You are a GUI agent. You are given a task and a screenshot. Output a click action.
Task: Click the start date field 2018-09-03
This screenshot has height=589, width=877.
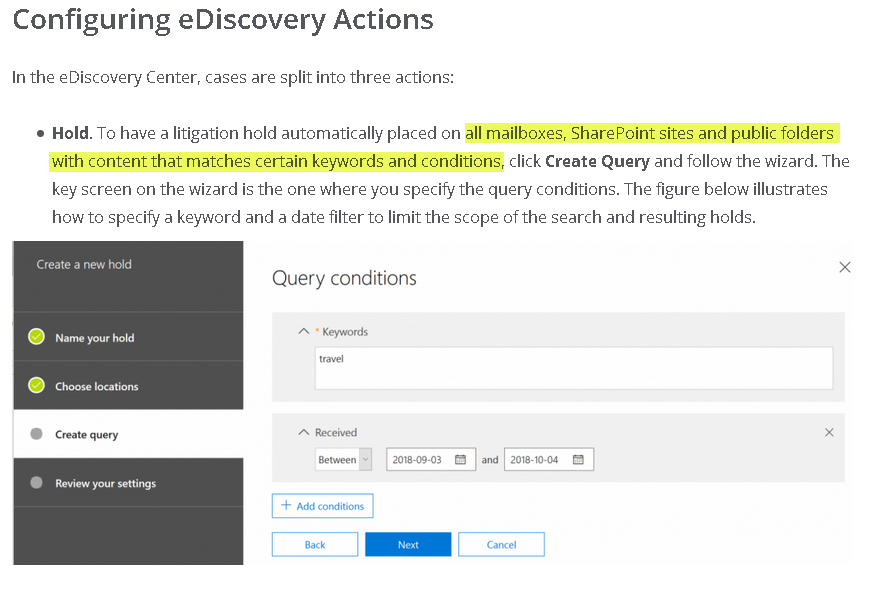click(431, 459)
